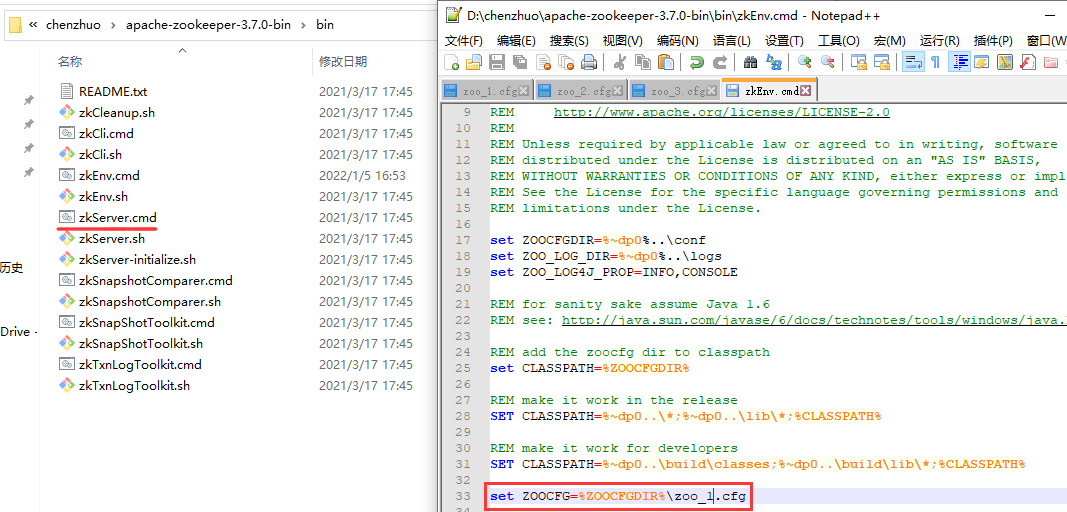Open Find with the binoculars icon
Image resolution: width=1067 pixels, height=512 pixels.
tap(750, 62)
